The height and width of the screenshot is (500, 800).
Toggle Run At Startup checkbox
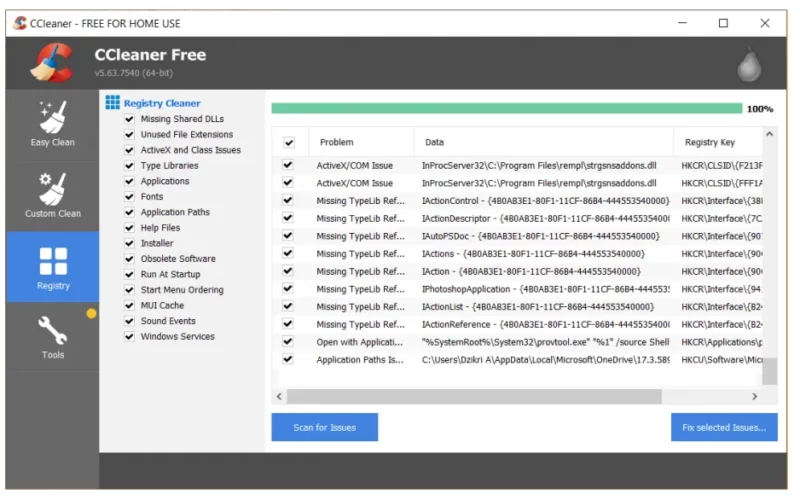coord(130,274)
